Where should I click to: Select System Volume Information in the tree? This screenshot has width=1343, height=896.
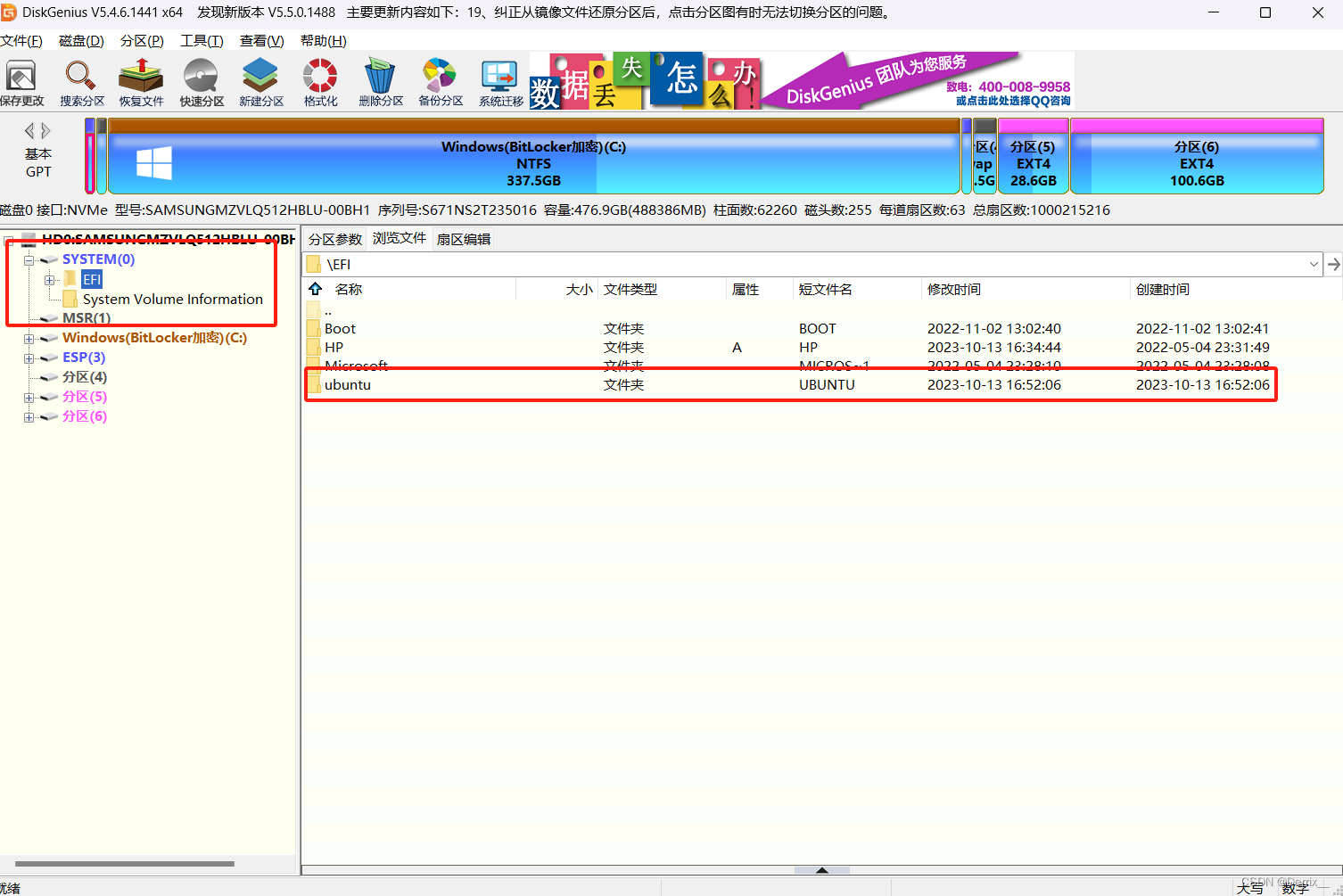[x=172, y=300]
